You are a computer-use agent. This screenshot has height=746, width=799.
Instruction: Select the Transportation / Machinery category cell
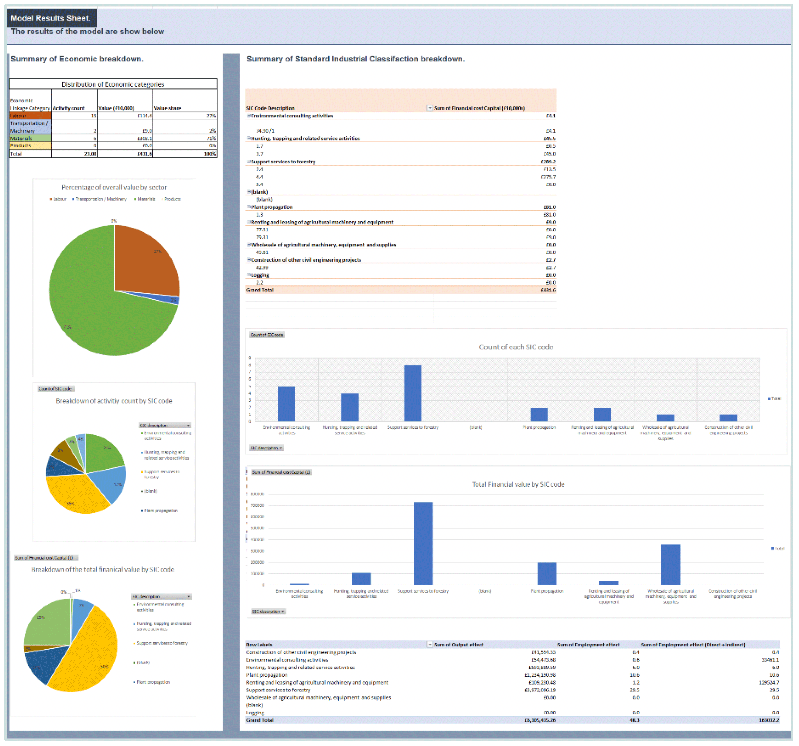[x=30, y=127]
